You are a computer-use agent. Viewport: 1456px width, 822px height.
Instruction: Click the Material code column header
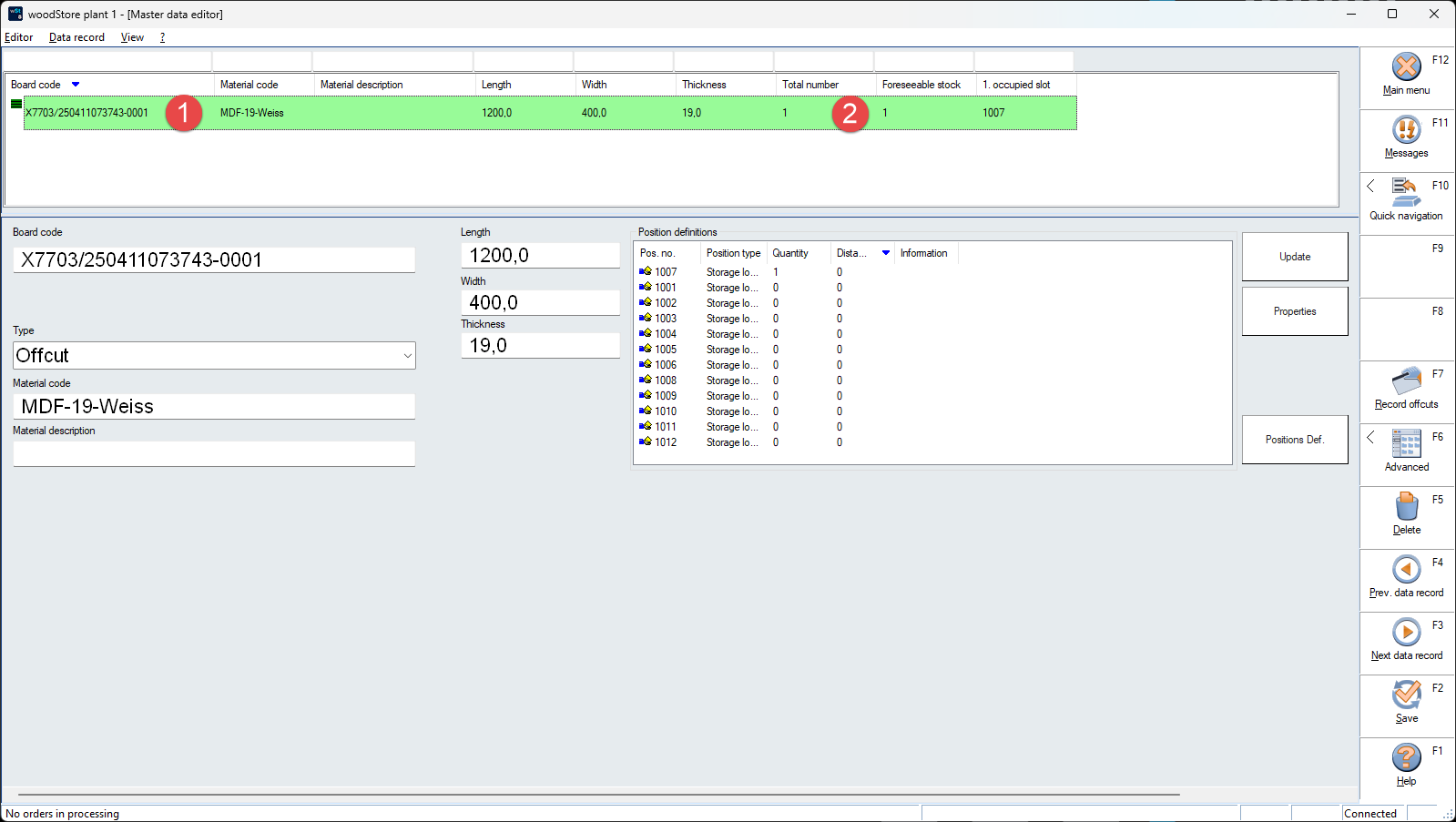coord(264,85)
